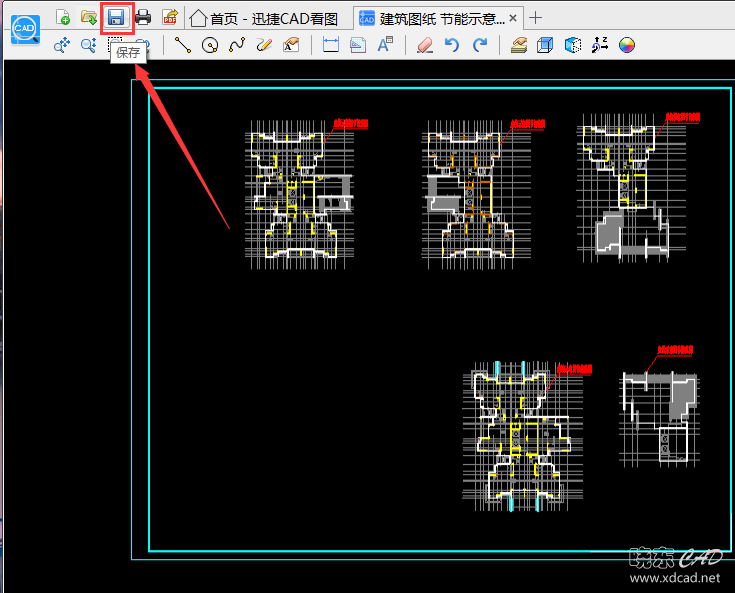The image size is (735, 593).
Task: Print the drawing using the printer icon
Action: [143, 17]
